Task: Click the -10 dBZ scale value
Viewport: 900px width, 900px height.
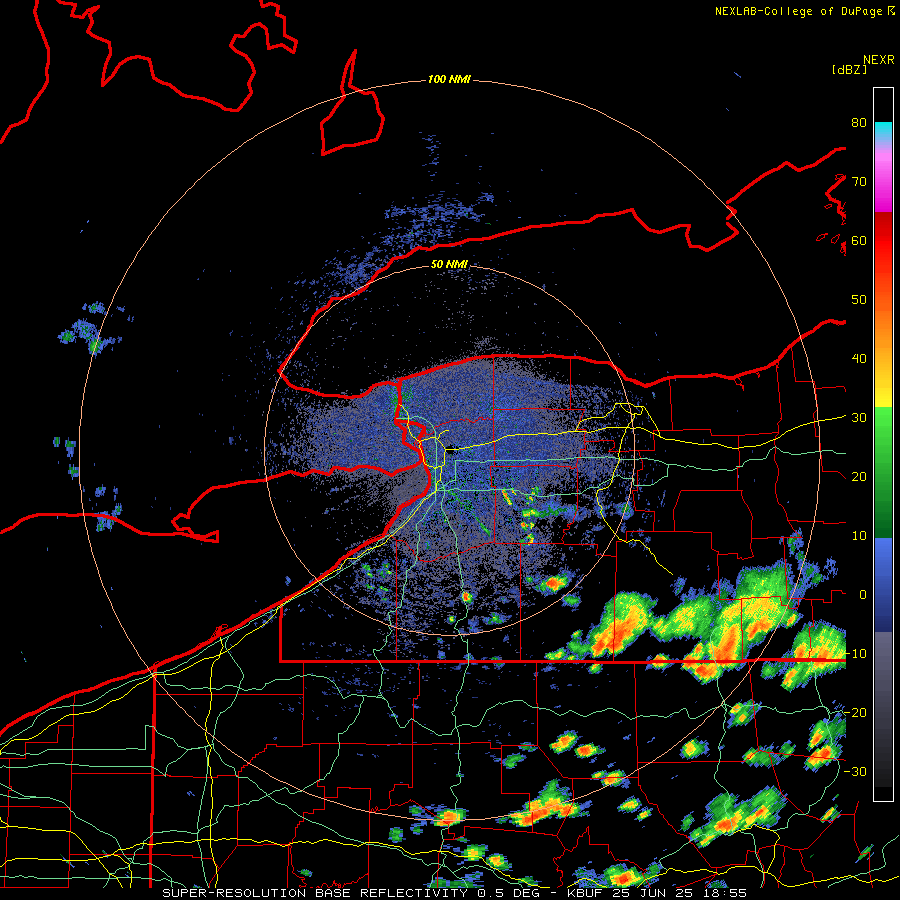Action: (855, 654)
